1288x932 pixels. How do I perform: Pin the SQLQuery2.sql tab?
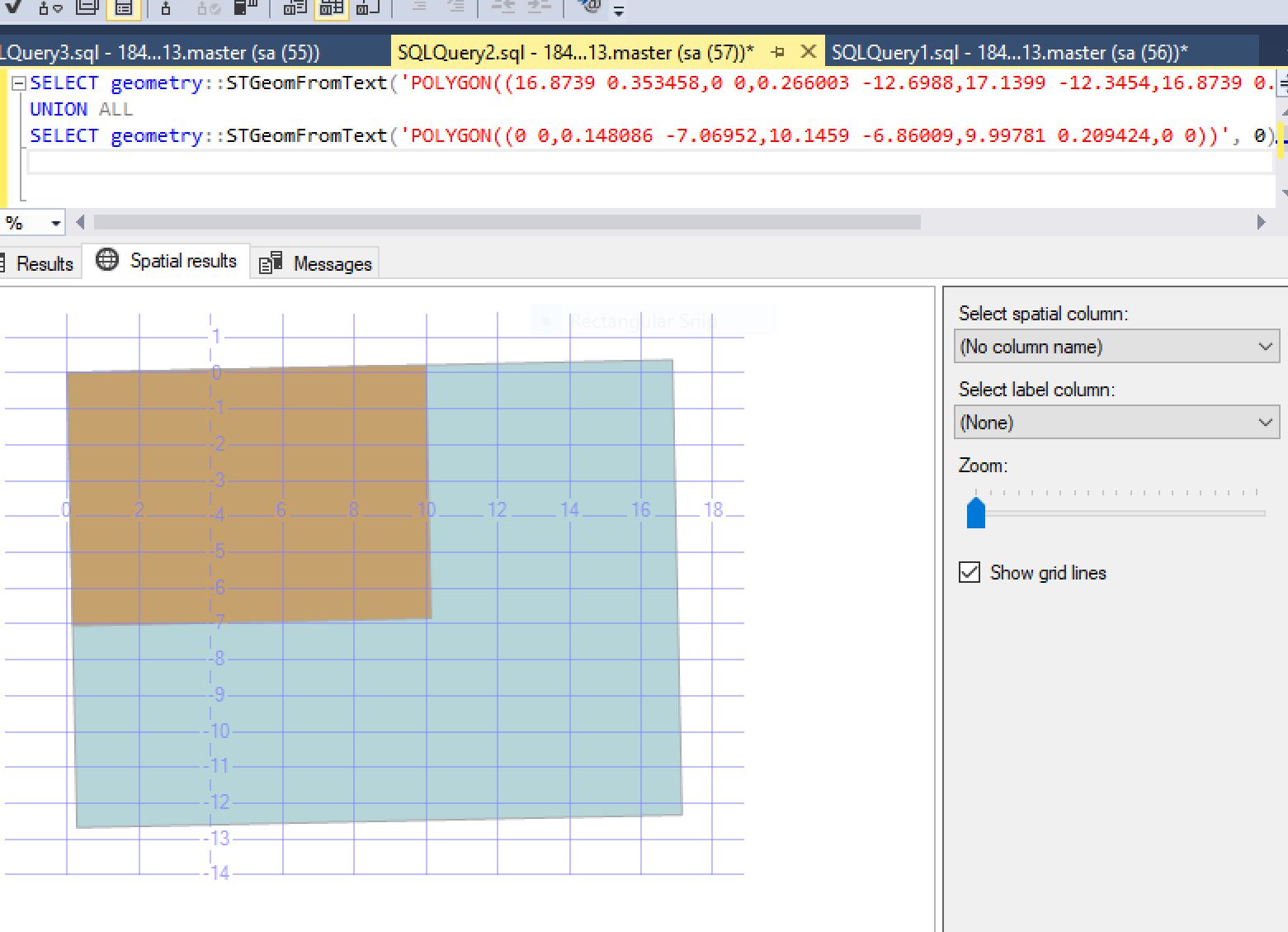tap(777, 52)
